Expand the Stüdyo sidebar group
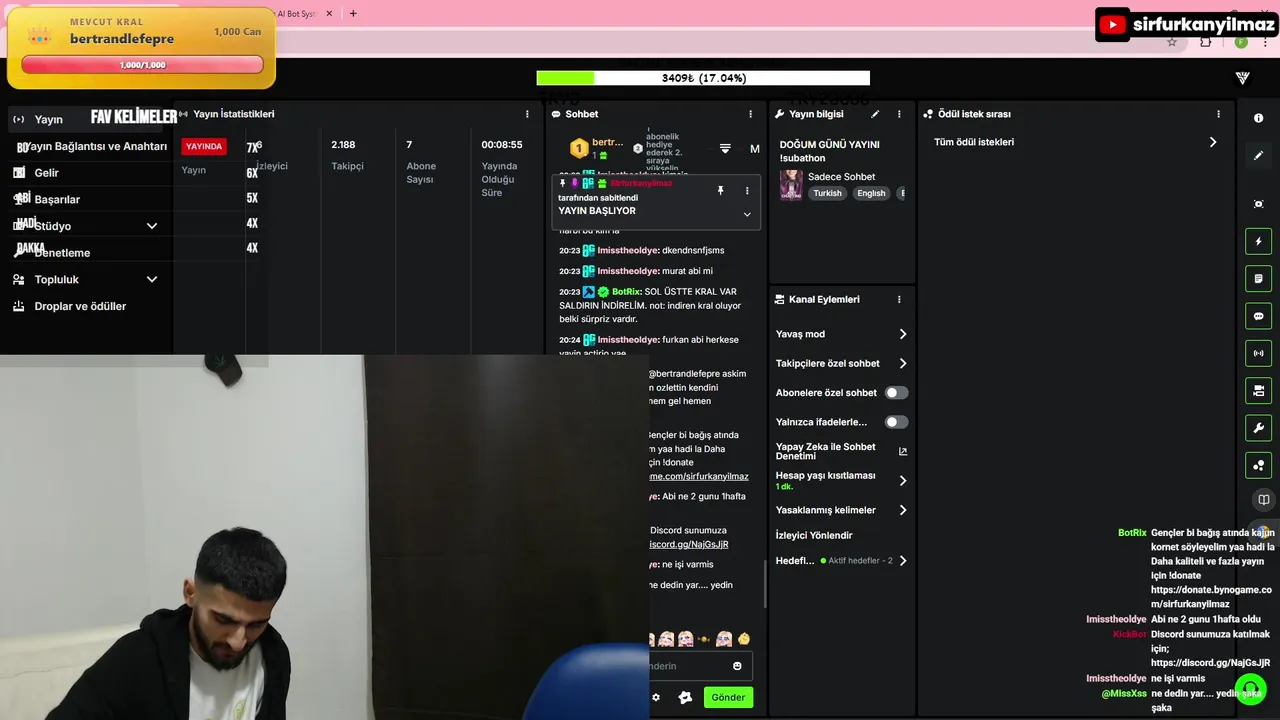1280x720 pixels. [85, 226]
